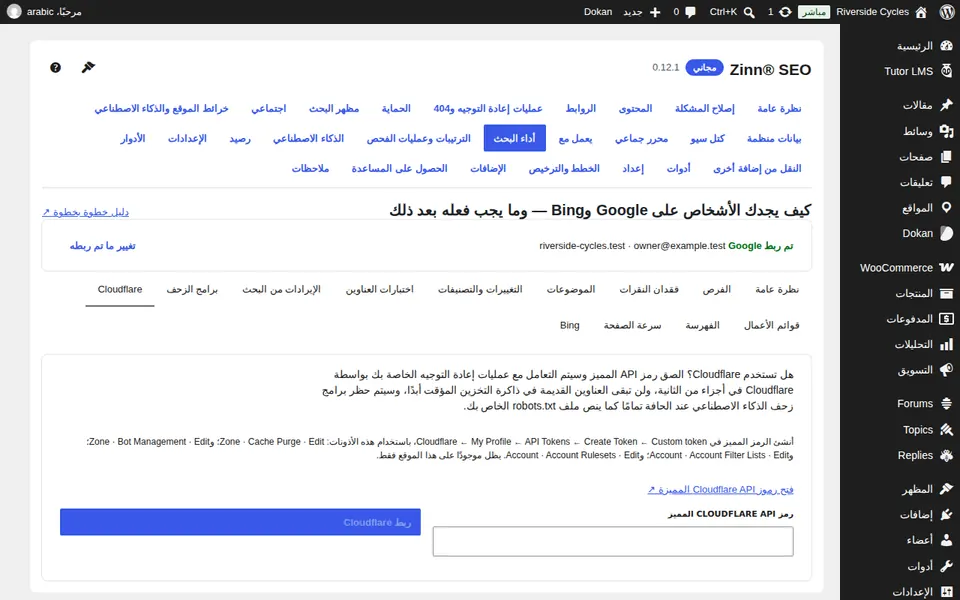Click the pushpin icon for مقالات
960x600 pixels.
[947, 105]
